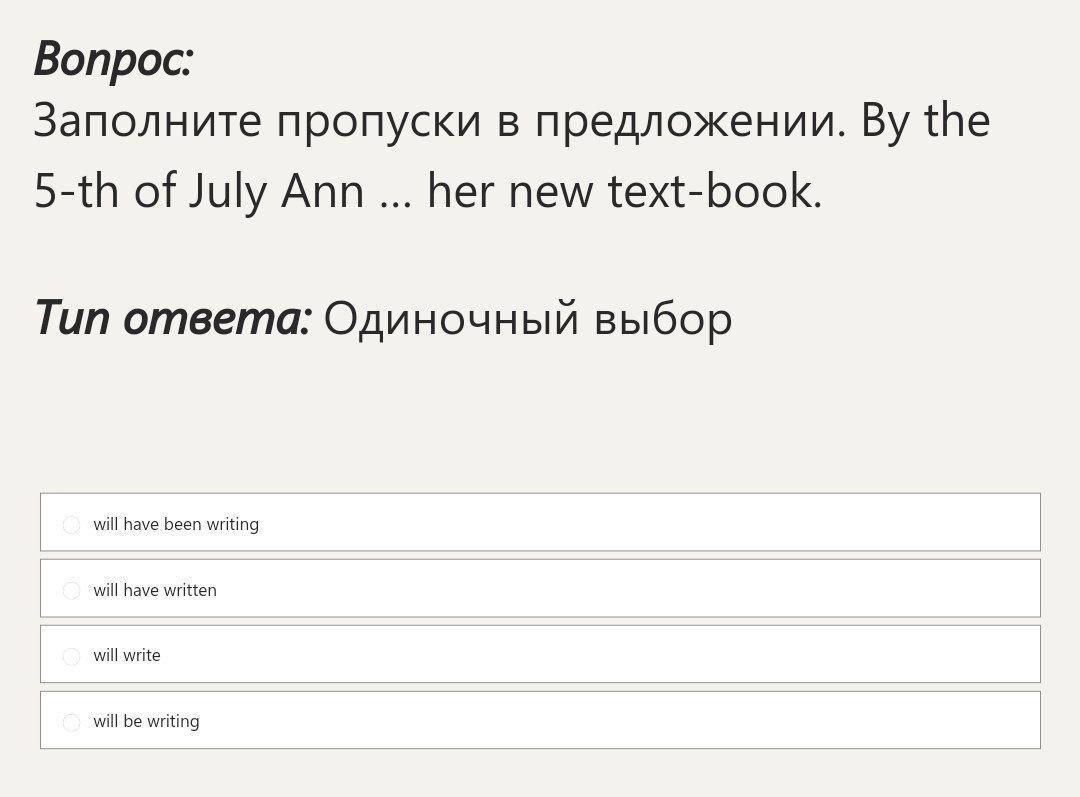Choose the "will have written" radio button
The image size is (1080, 797).
click(71, 591)
